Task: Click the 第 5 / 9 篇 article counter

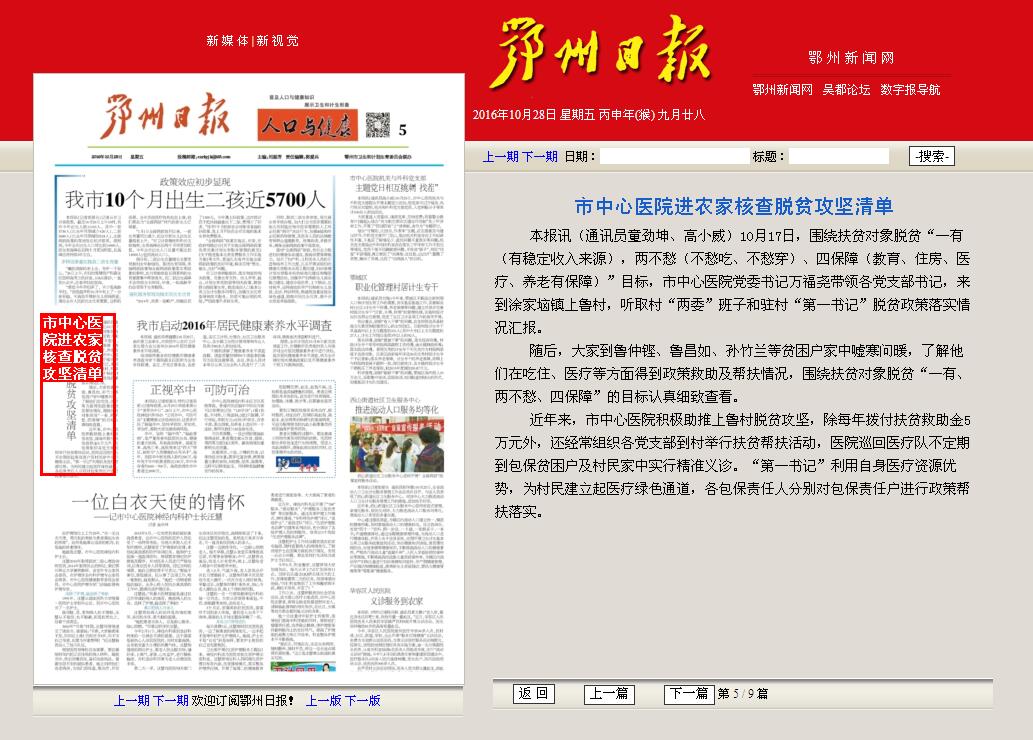Action: pyautogui.click(x=742, y=694)
